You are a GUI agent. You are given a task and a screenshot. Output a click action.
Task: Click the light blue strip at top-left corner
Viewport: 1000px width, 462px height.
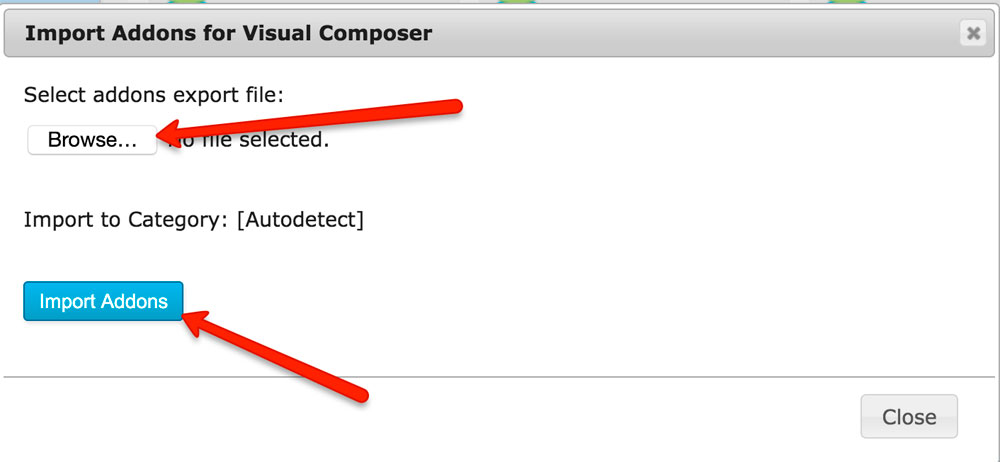(x=50, y=2)
